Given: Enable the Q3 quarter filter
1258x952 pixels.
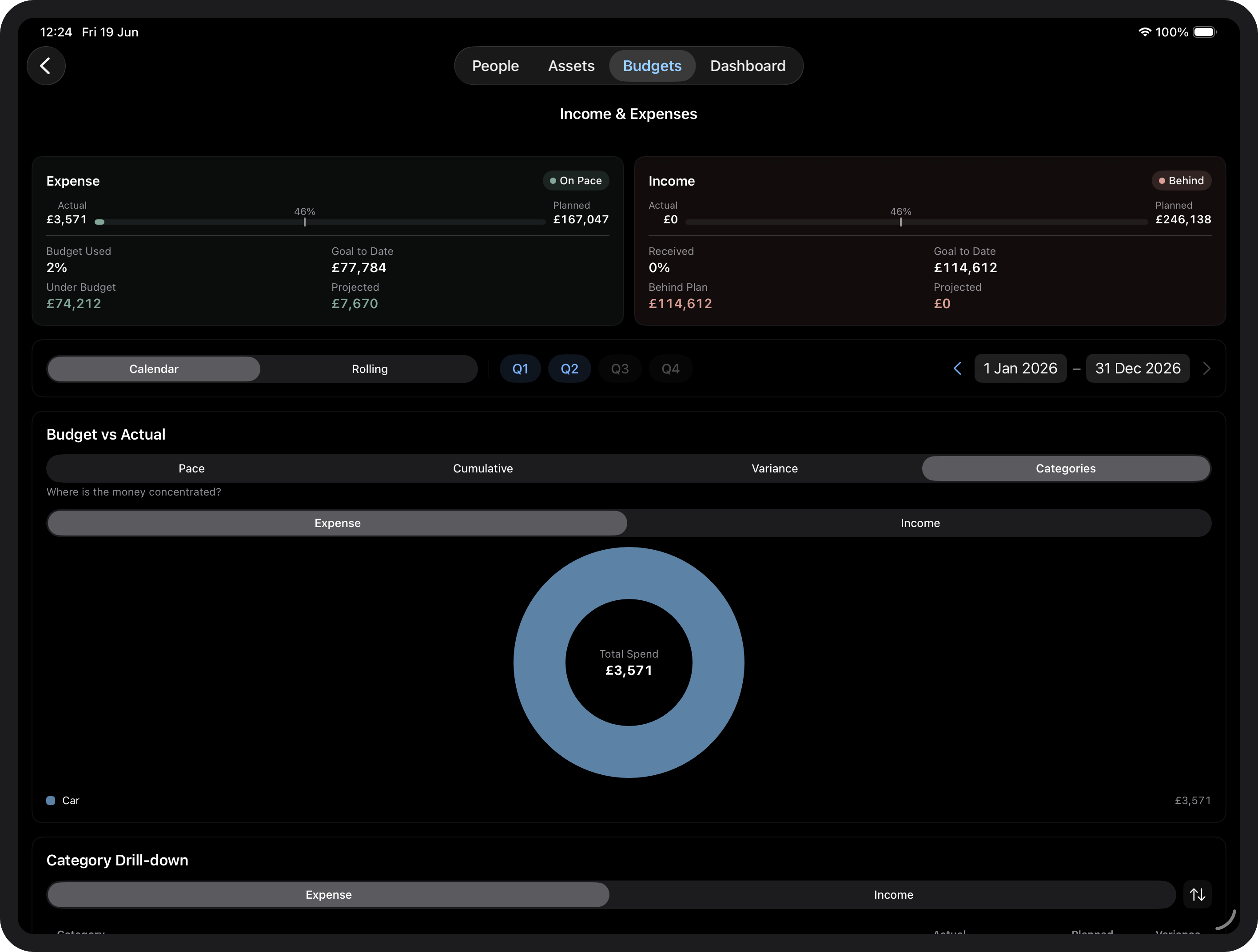Looking at the screenshot, I should 620,369.
